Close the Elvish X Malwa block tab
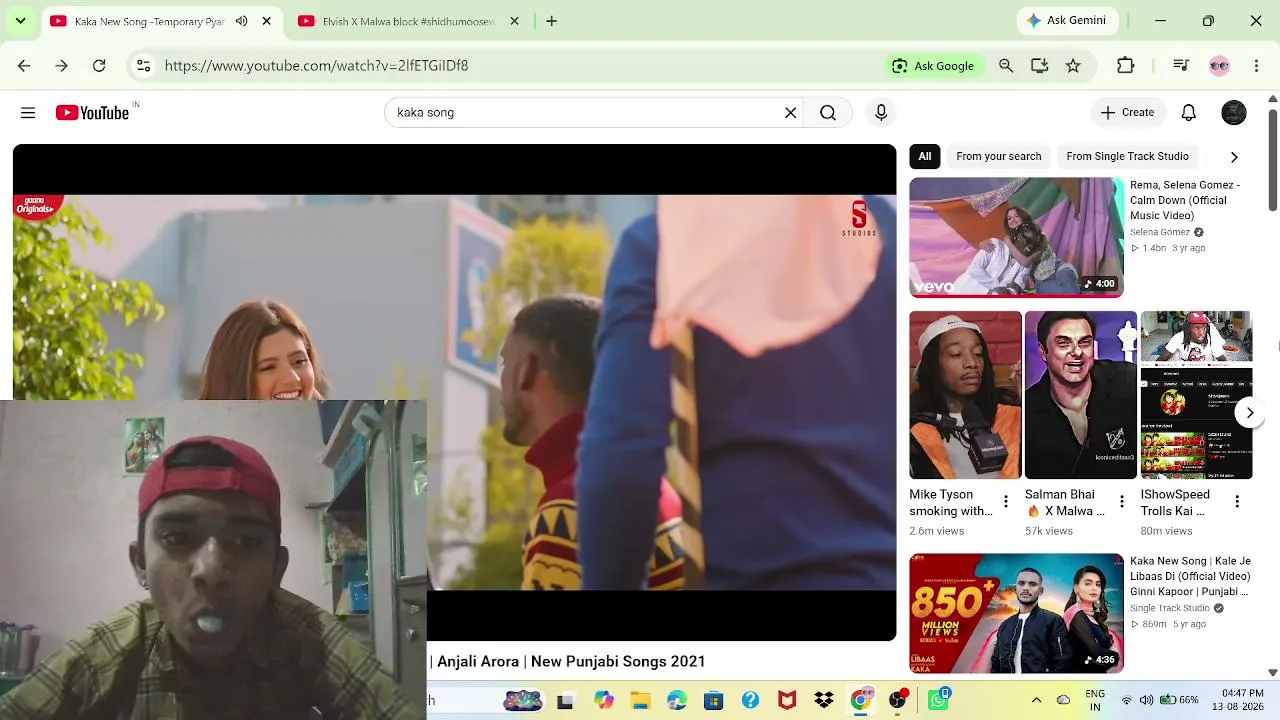Screen dimensions: 1280x720 pyautogui.click(x=515, y=21)
